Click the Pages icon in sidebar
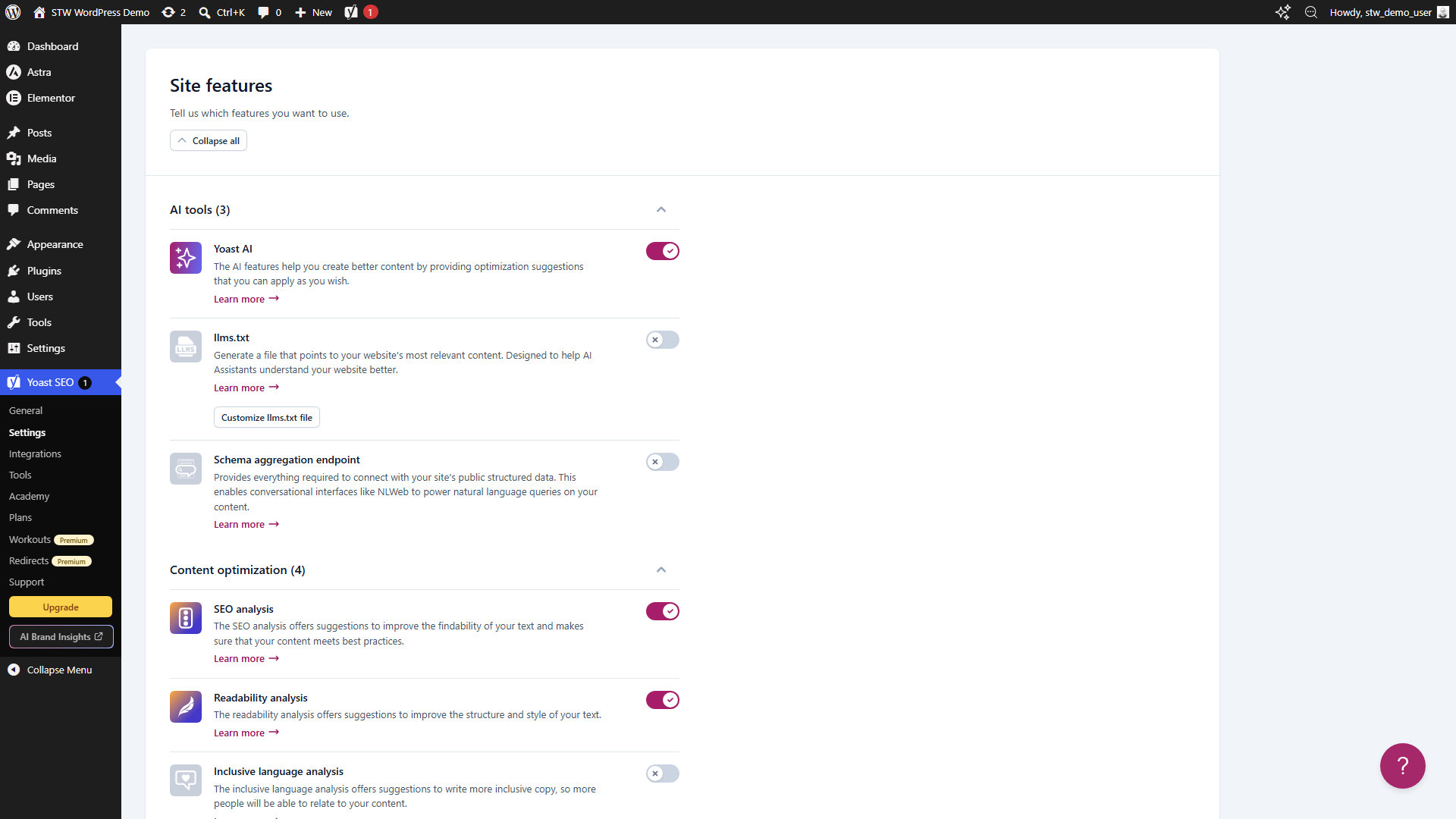This screenshot has height=819, width=1456. [x=14, y=184]
